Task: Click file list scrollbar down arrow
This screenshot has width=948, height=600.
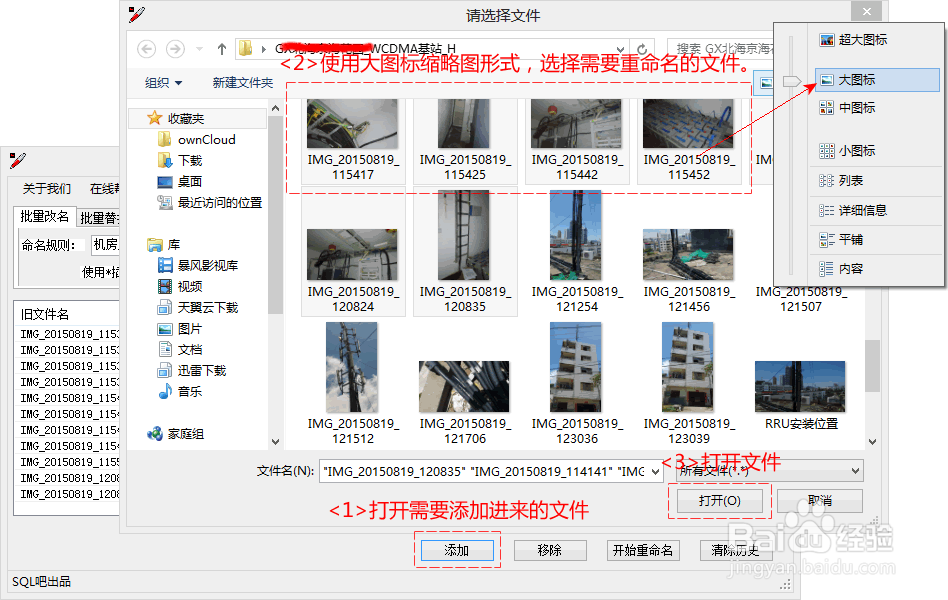Action: coord(872,442)
